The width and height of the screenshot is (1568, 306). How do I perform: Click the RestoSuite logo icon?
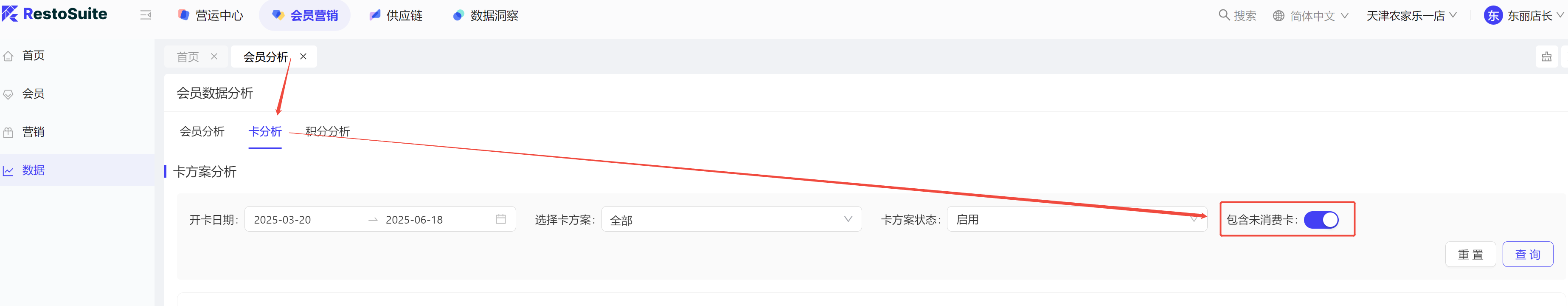point(10,14)
